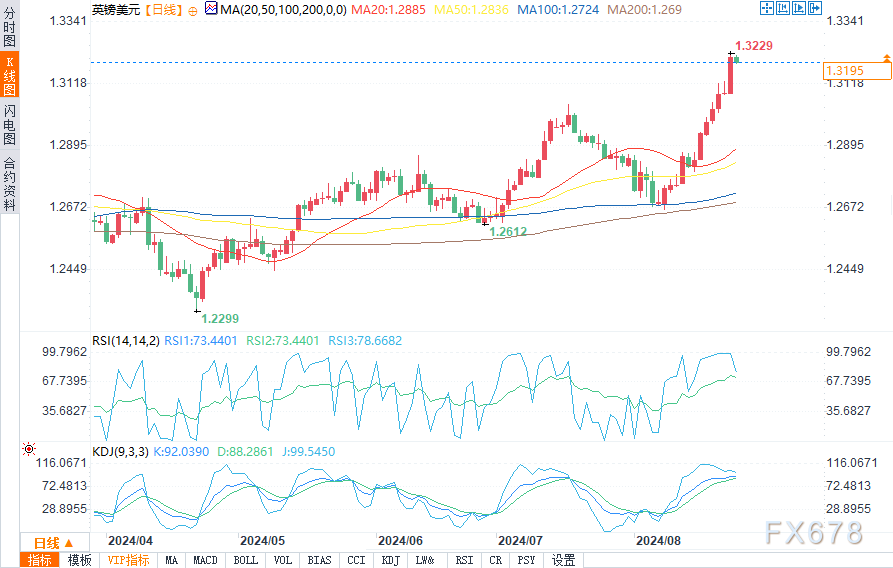
Task: Click the orange up arrow above 1.3195
Action: (887, 58)
